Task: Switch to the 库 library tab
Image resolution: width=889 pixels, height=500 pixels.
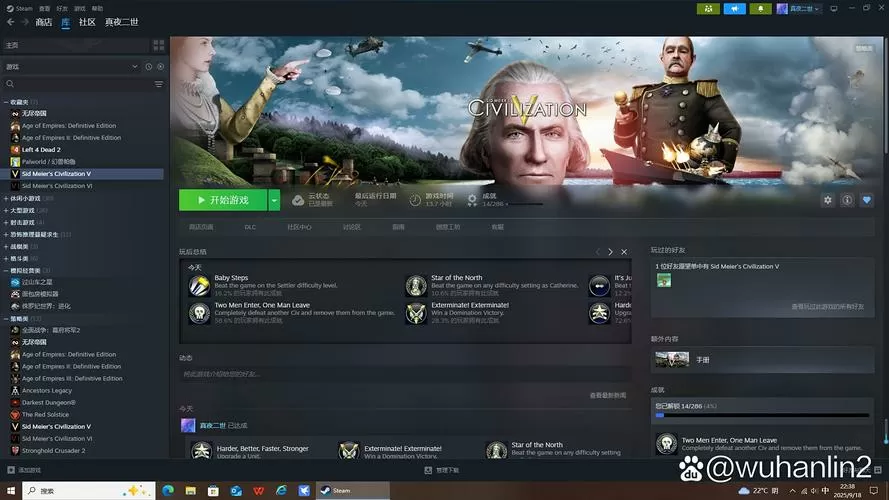Action: click(66, 22)
